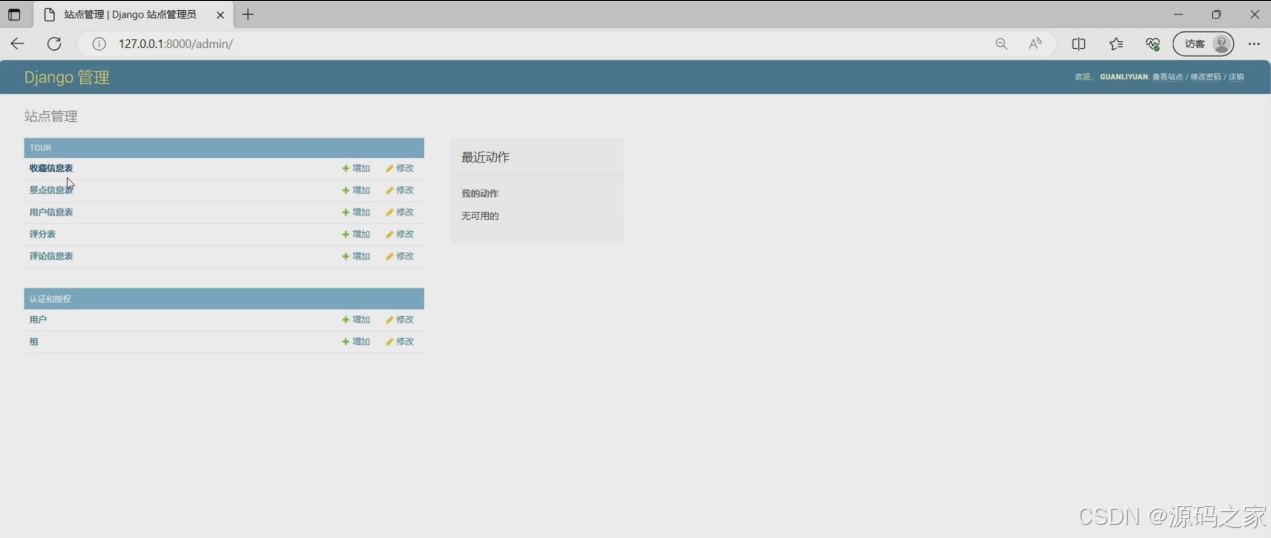The image size is (1271, 538).
Task: Click 增加 for 收藏信息表
Action: click(356, 168)
